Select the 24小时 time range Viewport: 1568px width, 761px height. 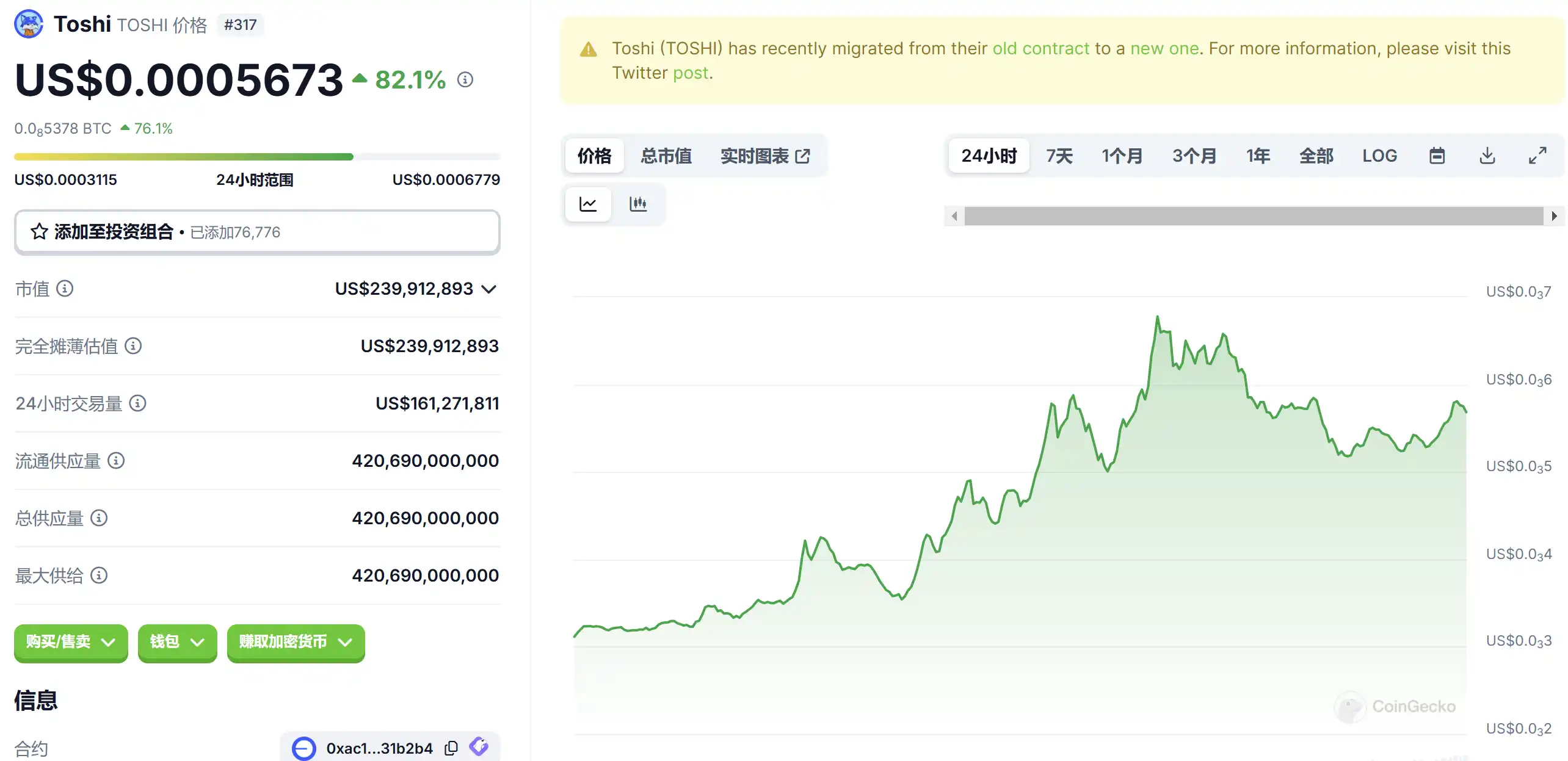pyautogui.click(x=989, y=156)
